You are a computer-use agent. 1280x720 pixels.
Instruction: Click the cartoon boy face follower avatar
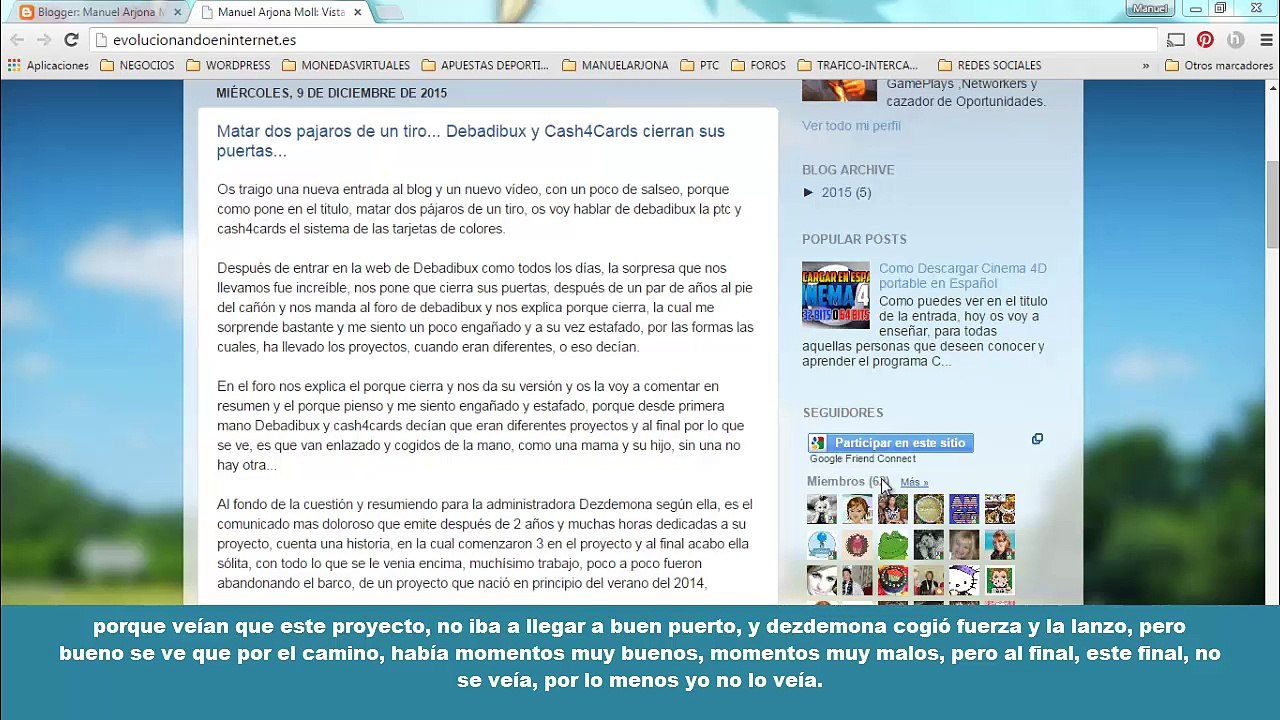point(999,580)
